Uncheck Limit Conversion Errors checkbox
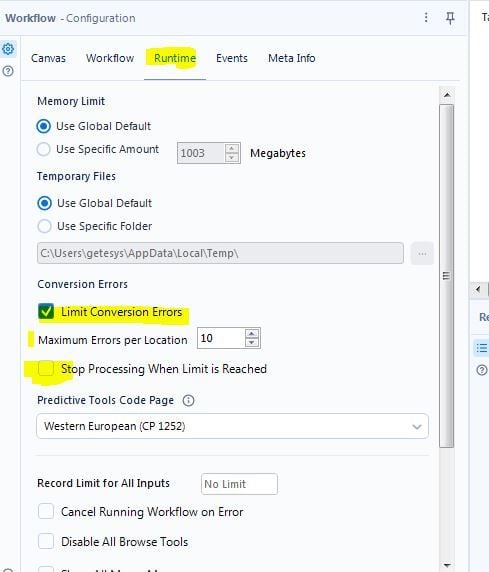Viewport: 489px width, 572px height. (46, 312)
